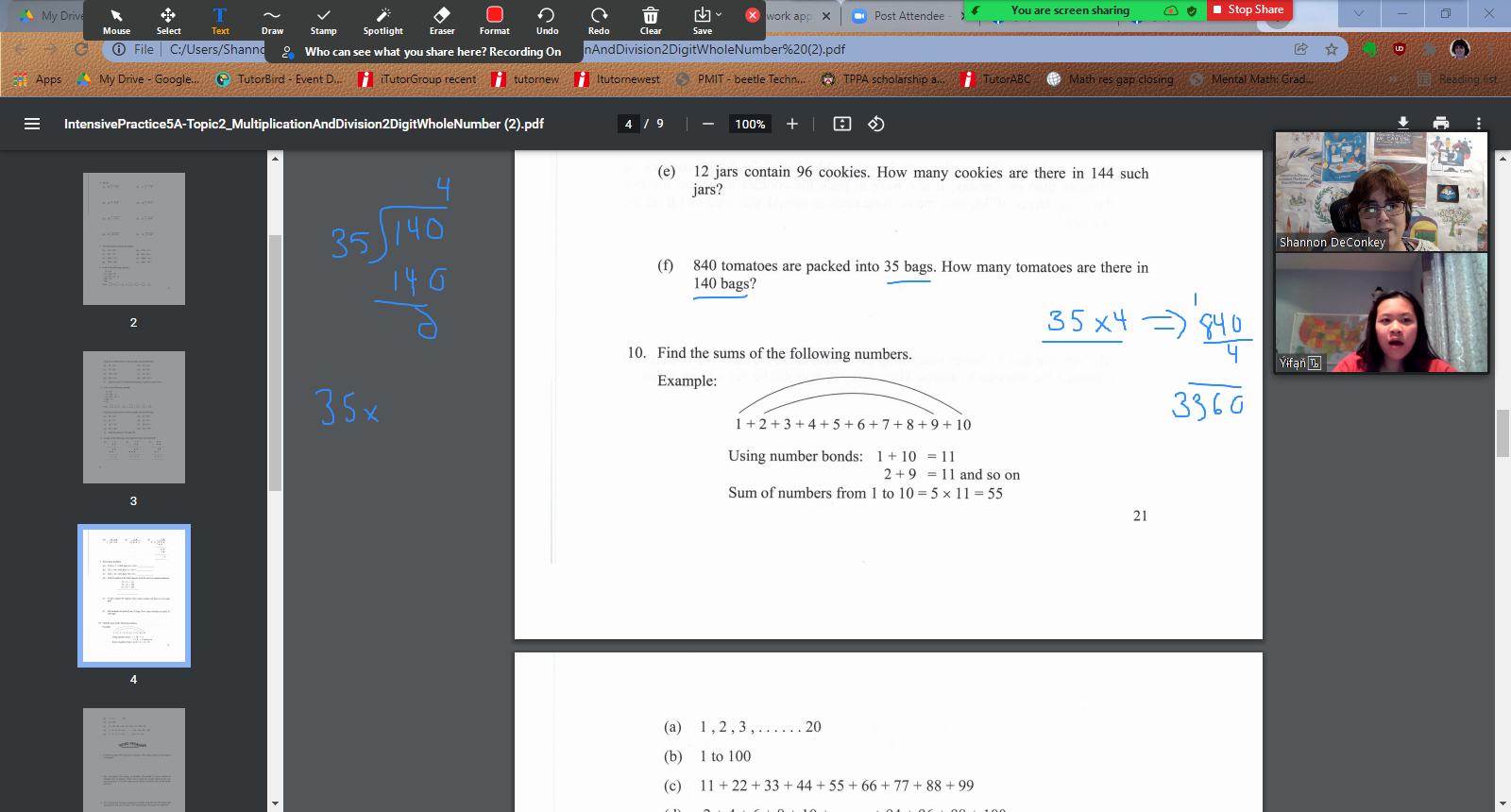Open TutorBird - Event D... bookmark
Screen dimensions: 1511x812
click(x=280, y=79)
